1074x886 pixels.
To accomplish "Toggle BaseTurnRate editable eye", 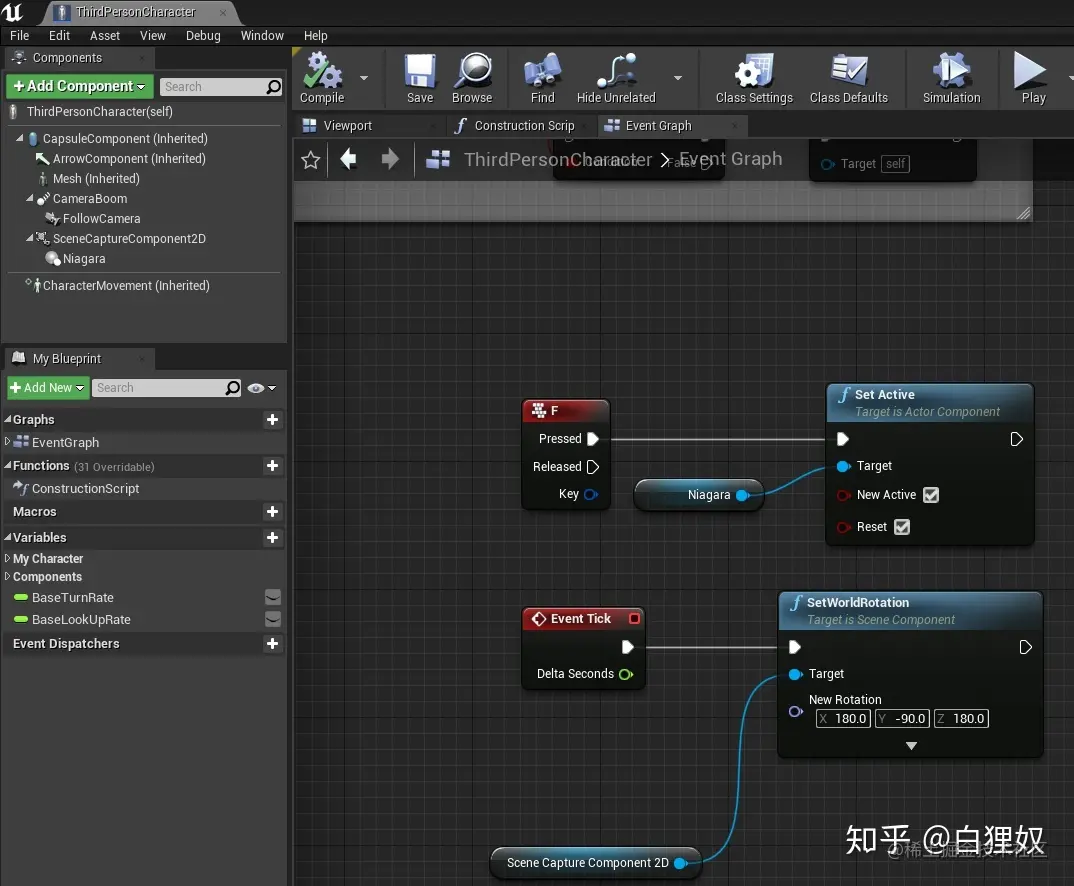I will click(x=273, y=598).
